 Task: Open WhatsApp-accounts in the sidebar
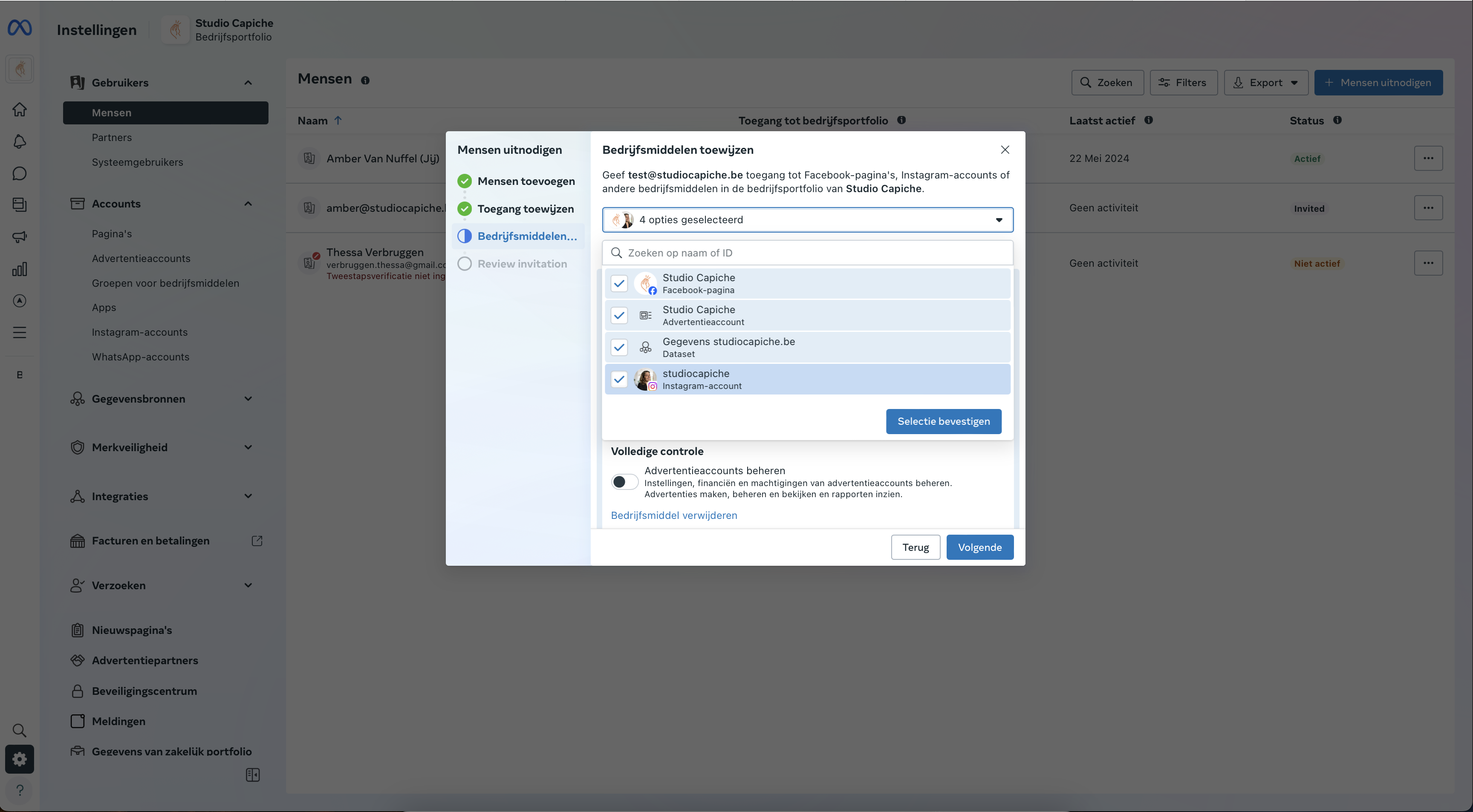pos(140,357)
